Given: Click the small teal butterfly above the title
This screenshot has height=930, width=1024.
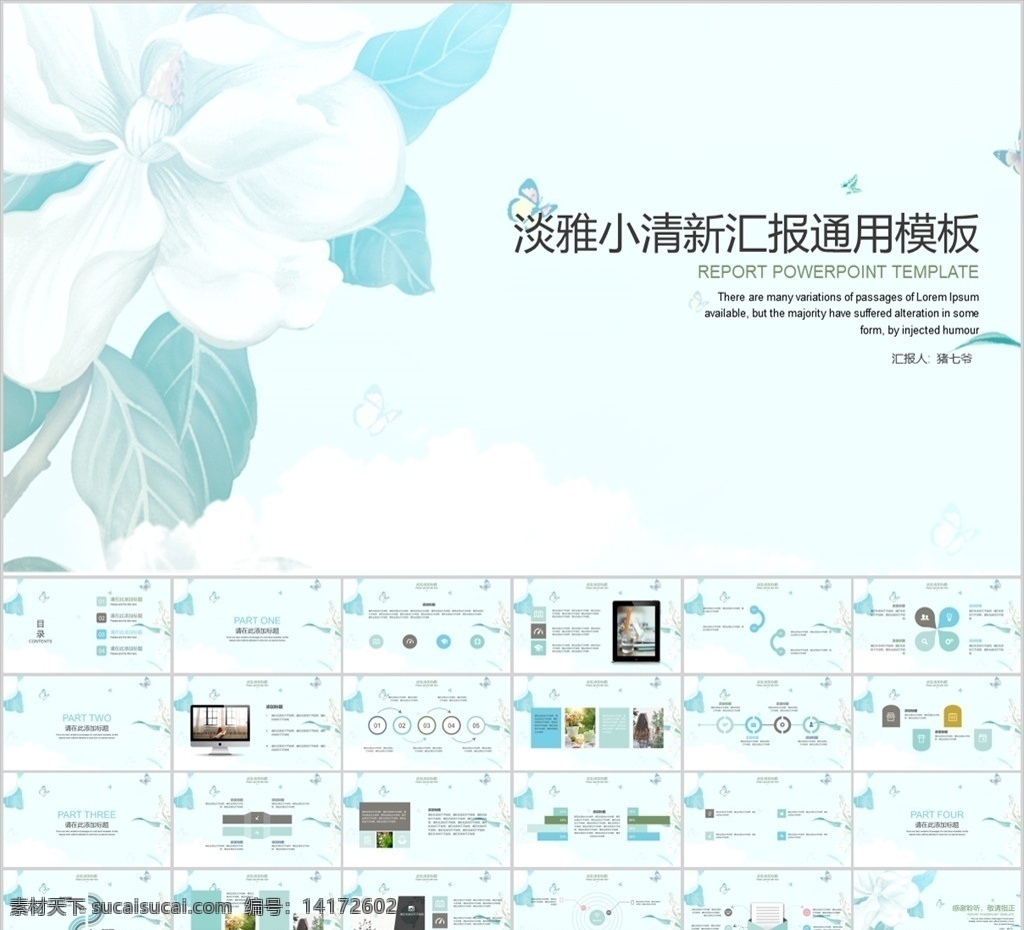Looking at the screenshot, I should (x=850, y=184).
